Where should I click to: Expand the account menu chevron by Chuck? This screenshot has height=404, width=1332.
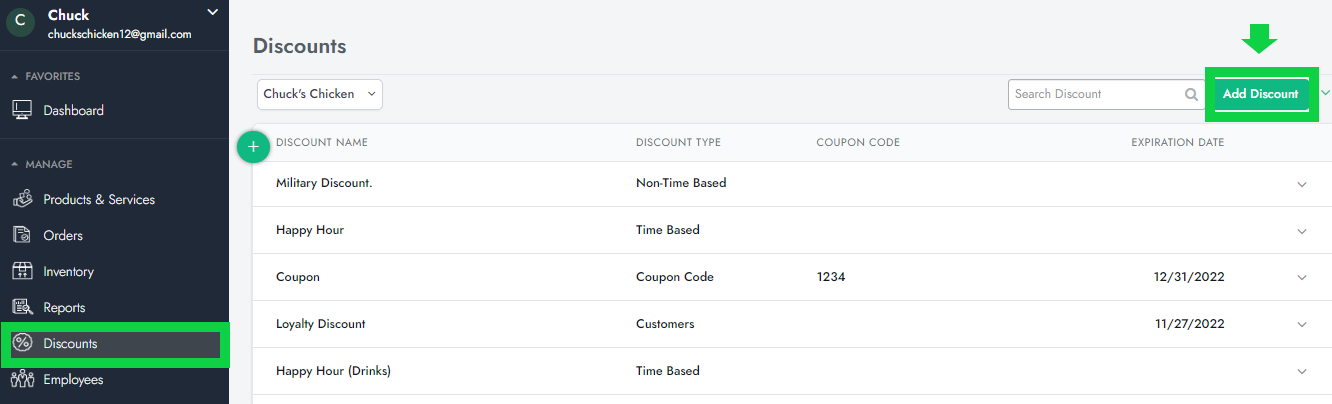212,12
